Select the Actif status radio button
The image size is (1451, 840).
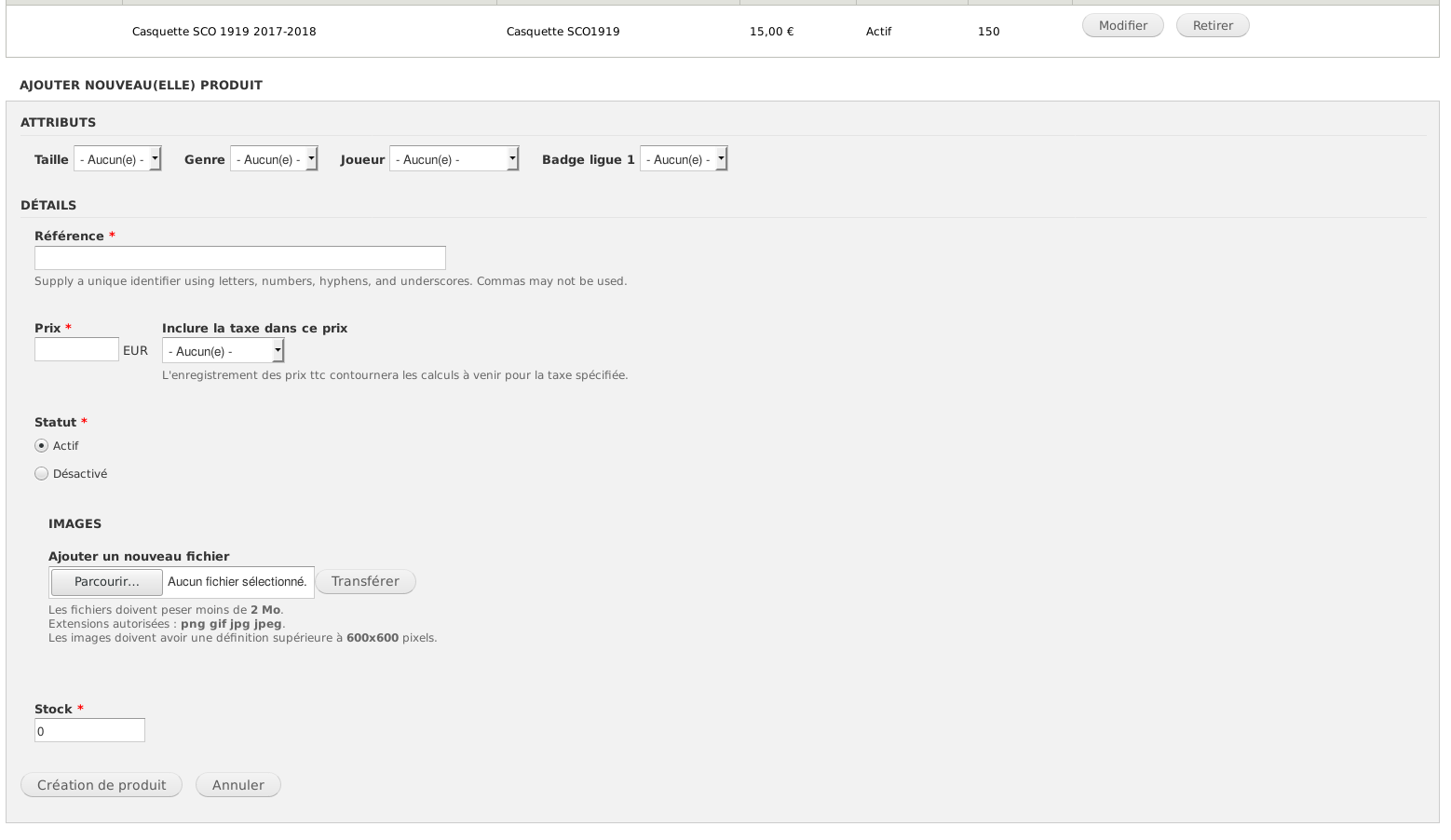(41, 446)
